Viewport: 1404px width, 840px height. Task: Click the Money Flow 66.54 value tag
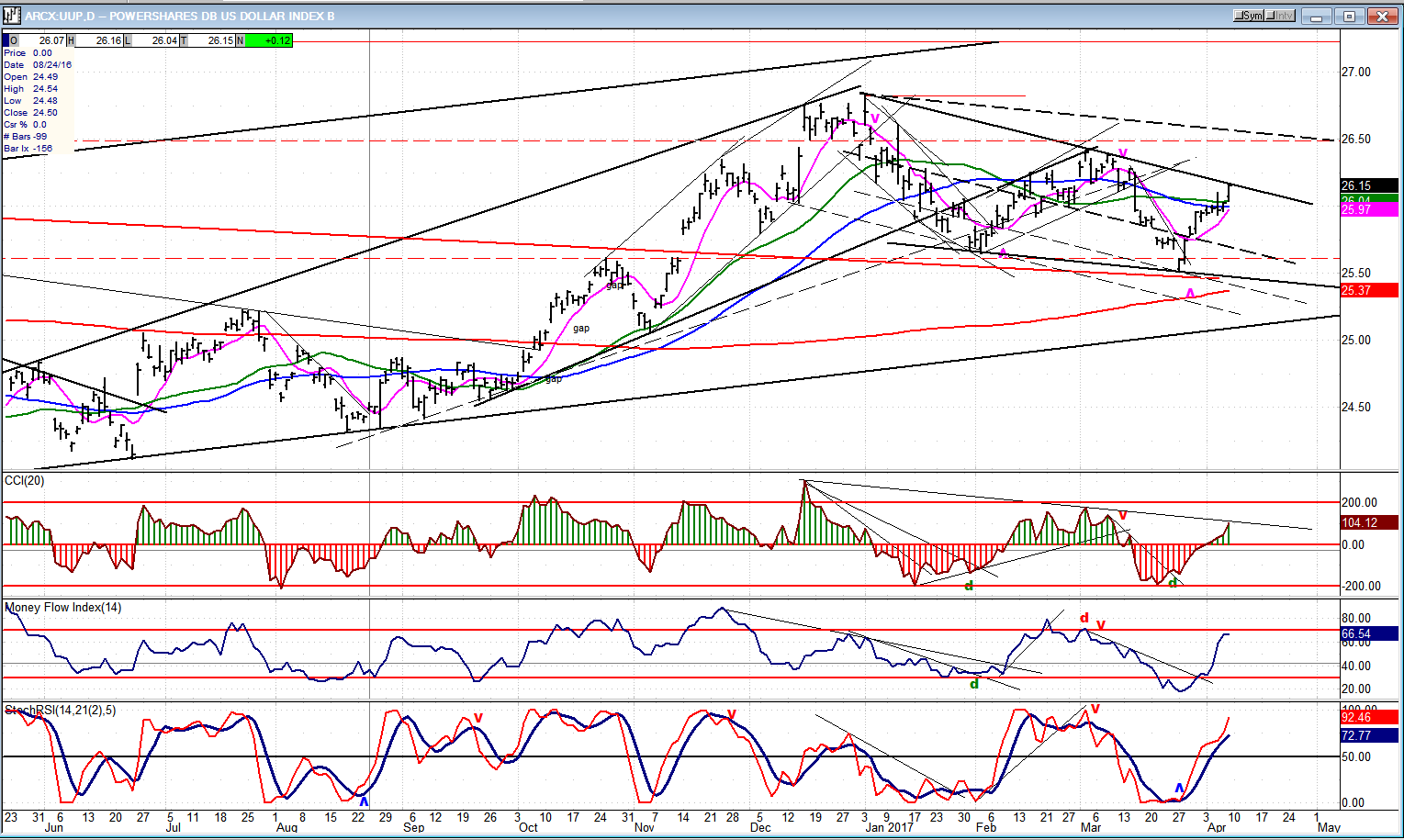(1368, 633)
